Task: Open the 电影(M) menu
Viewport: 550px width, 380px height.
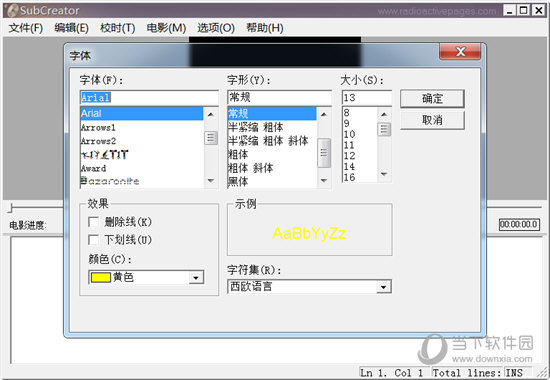Action: pos(166,28)
